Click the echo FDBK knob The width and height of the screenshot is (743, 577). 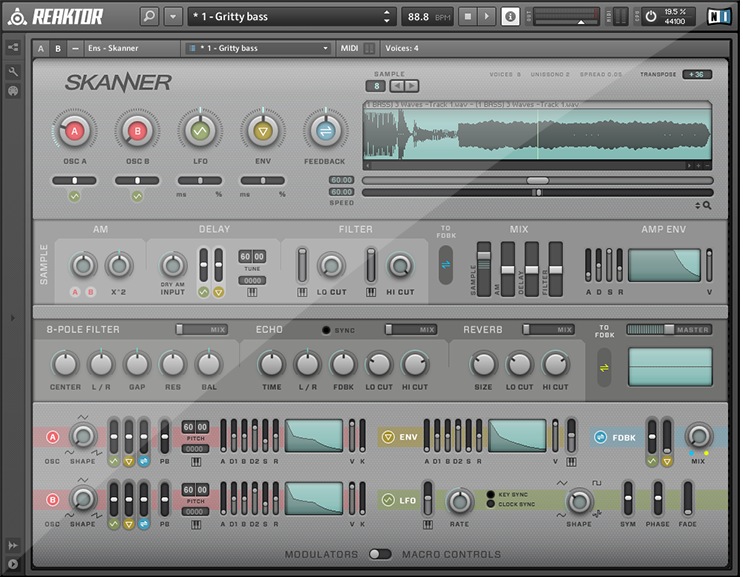[x=343, y=365]
